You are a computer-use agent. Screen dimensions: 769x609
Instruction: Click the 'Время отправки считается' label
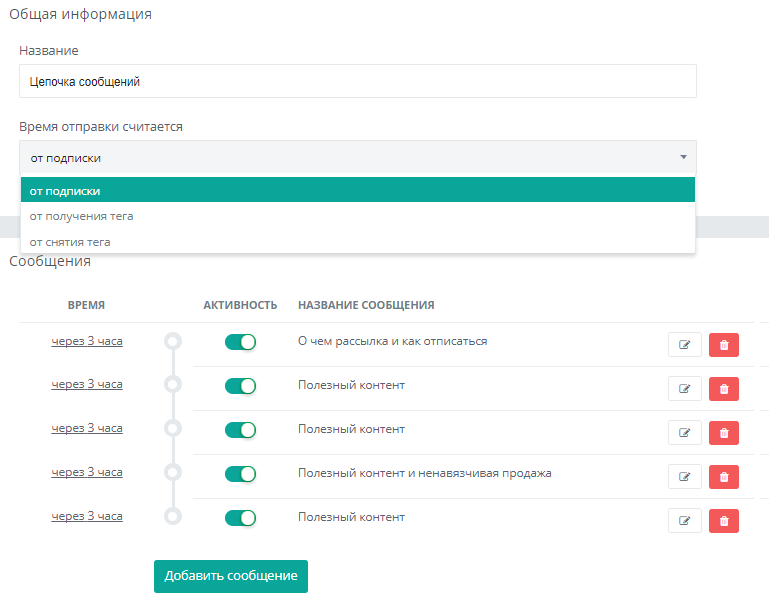(101, 127)
